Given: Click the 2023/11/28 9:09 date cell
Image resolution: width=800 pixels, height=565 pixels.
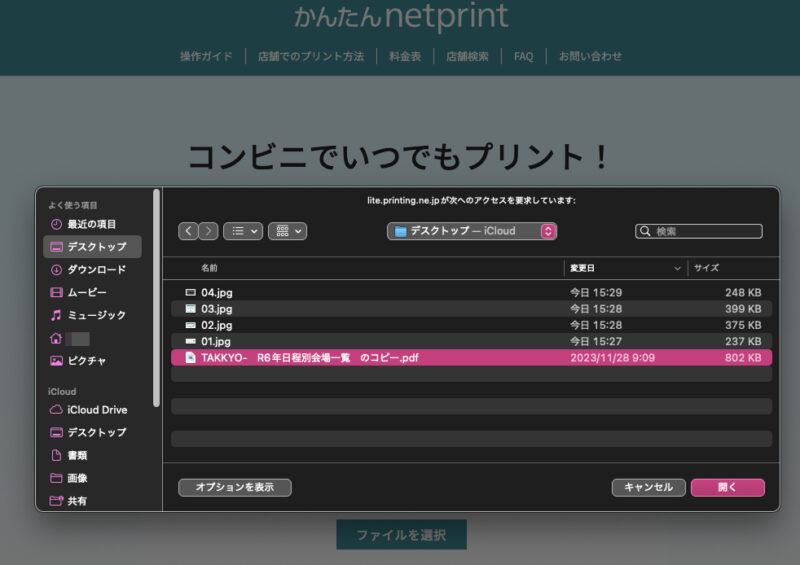Looking at the screenshot, I should tap(612, 358).
